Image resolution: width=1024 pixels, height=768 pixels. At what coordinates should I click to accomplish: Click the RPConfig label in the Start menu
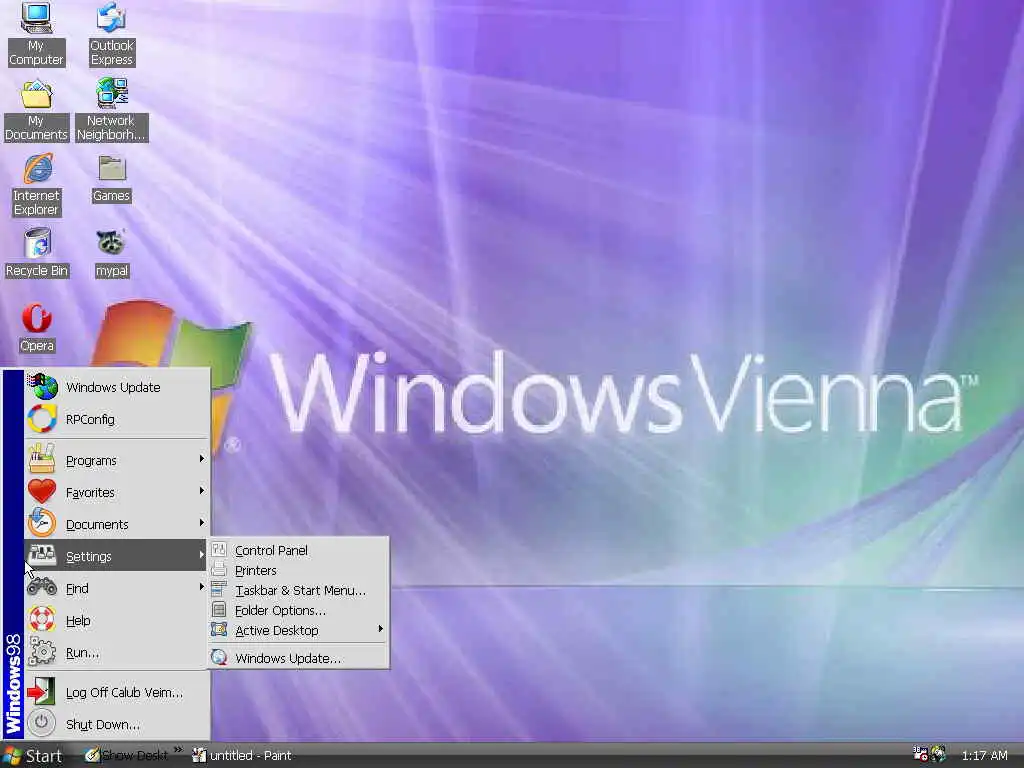coord(90,419)
